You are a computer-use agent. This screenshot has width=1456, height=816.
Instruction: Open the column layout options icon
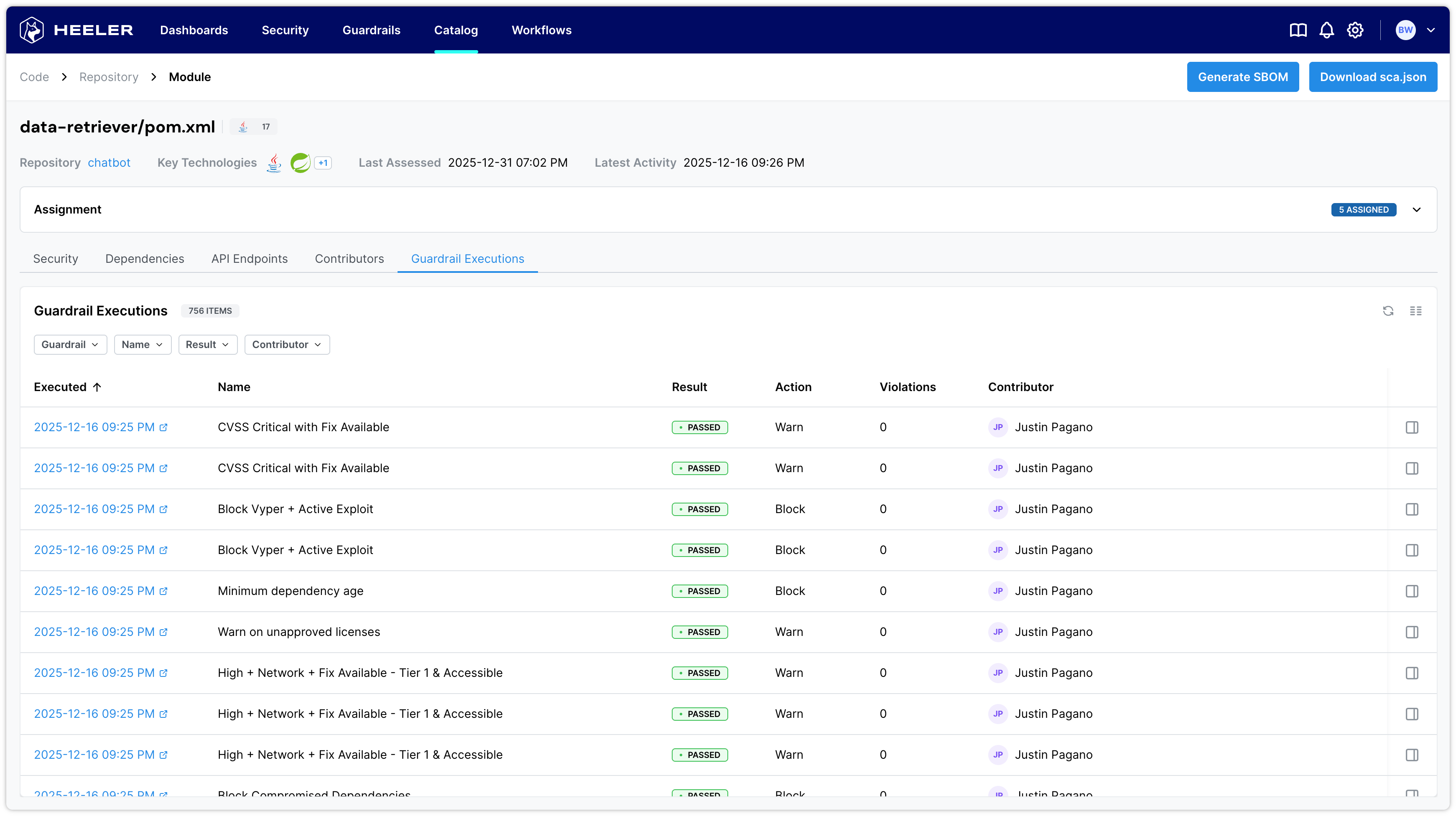tap(1415, 311)
